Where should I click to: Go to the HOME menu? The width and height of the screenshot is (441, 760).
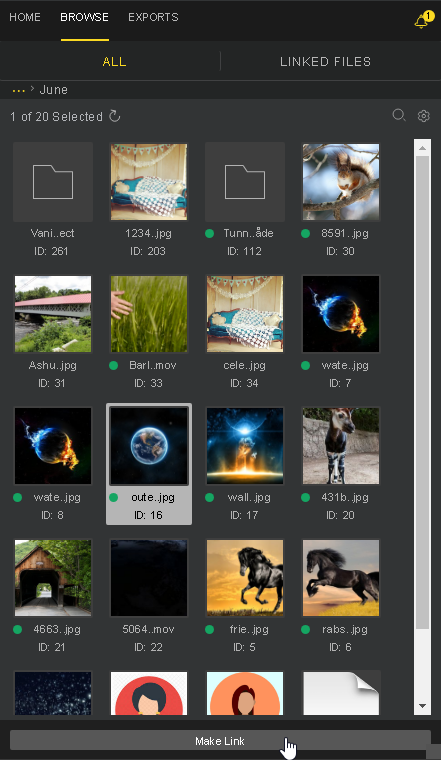[25, 17]
